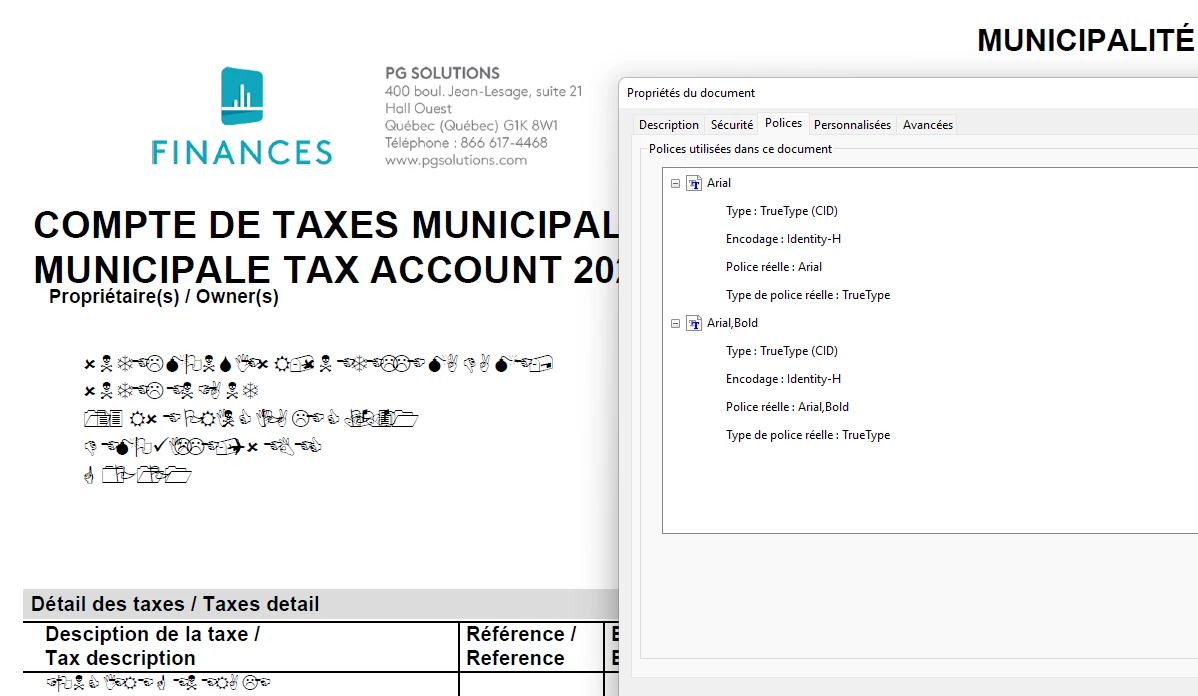Click the telephone number 866 617-4468
The width and height of the screenshot is (1198, 696).
pyautogui.click(x=503, y=143)
